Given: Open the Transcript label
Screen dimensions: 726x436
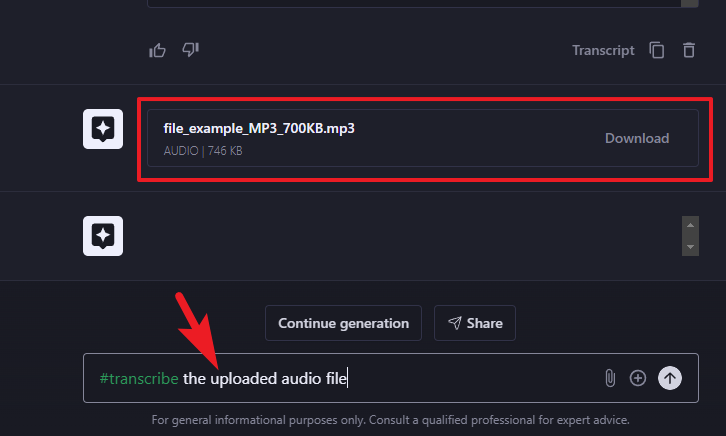Looking at the screenshot, I should pyautogui.click(x=603, y=50).
